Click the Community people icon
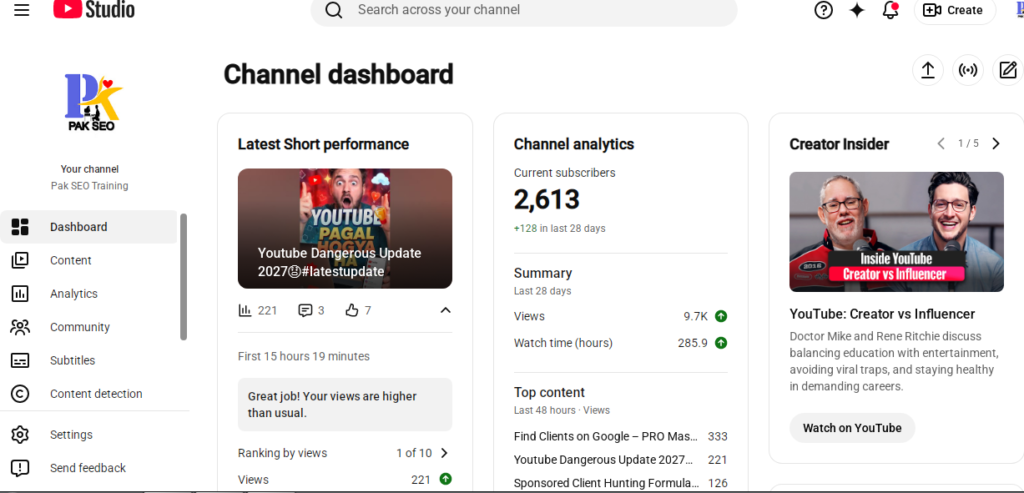 20,326
